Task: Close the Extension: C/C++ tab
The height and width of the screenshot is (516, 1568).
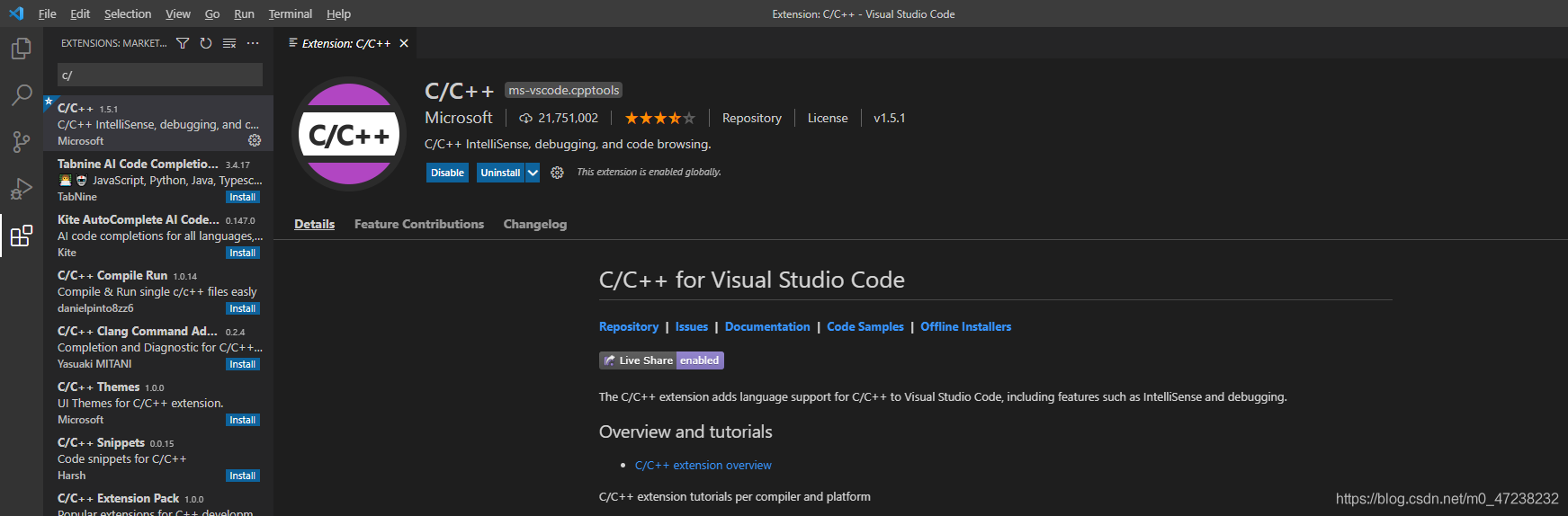Action: pyautogui.click(x=404, y=43)
